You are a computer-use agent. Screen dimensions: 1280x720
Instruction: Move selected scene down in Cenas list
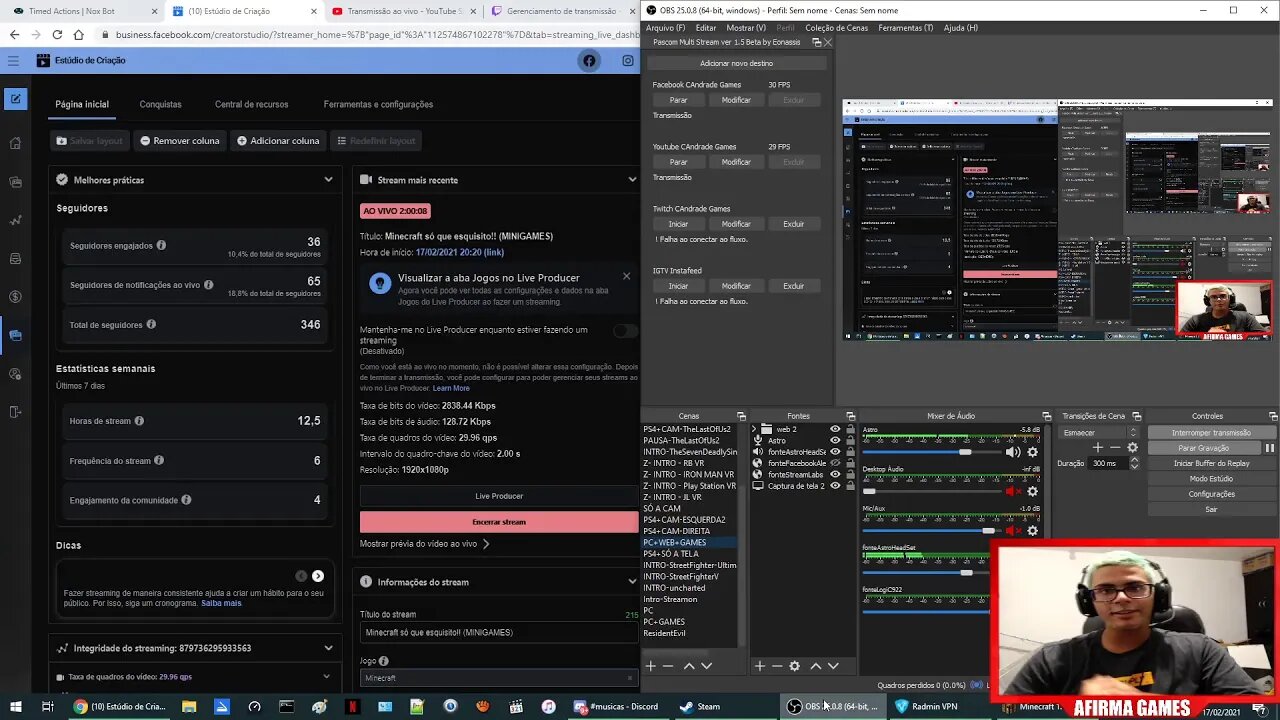coord(706,666)
